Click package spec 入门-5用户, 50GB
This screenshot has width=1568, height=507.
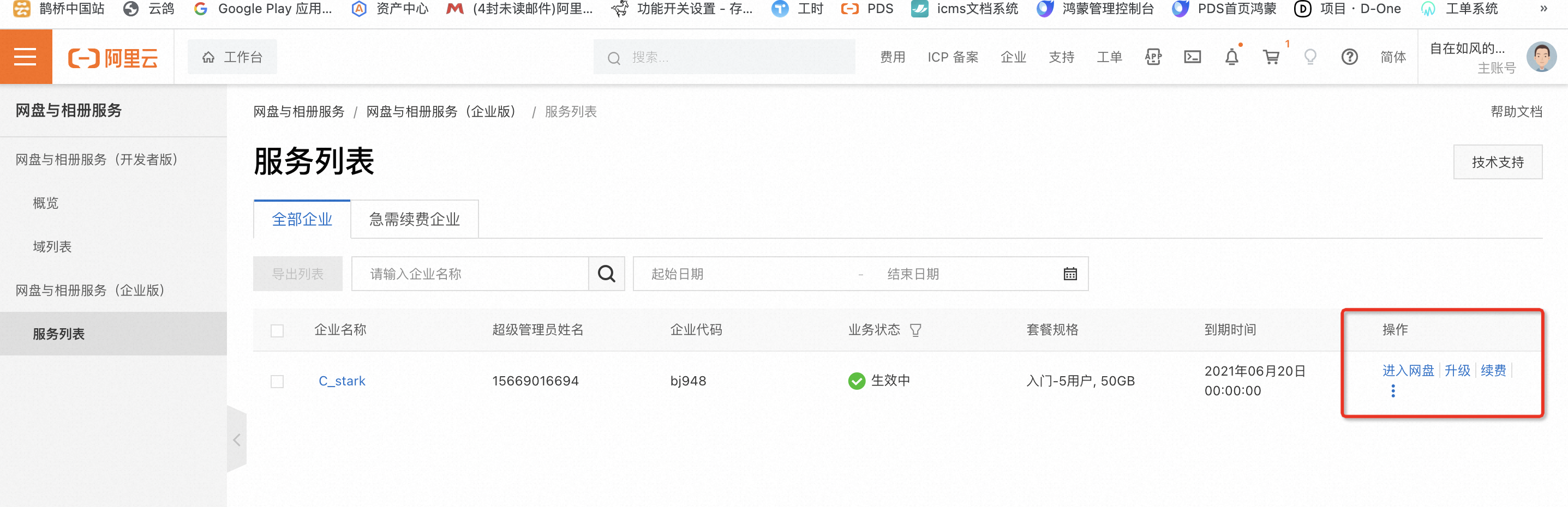pos(1080,381)
